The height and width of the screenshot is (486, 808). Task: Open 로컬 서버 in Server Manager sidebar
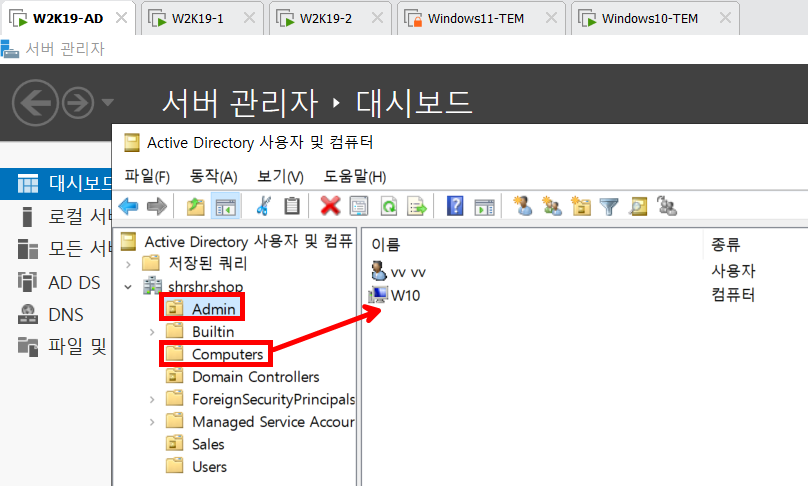(56, 216)
